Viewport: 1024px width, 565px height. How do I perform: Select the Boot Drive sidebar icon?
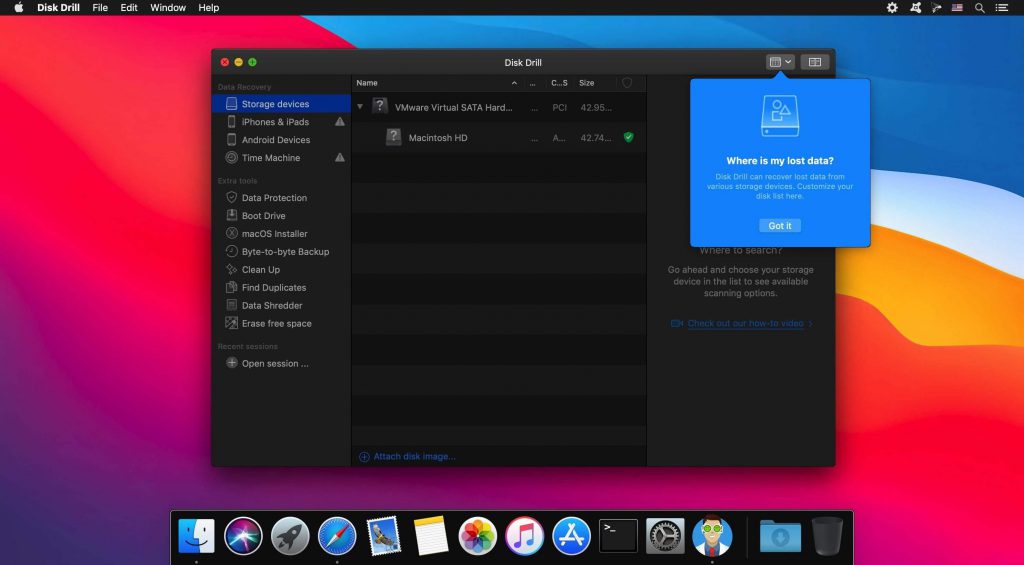tap(232, 216)
